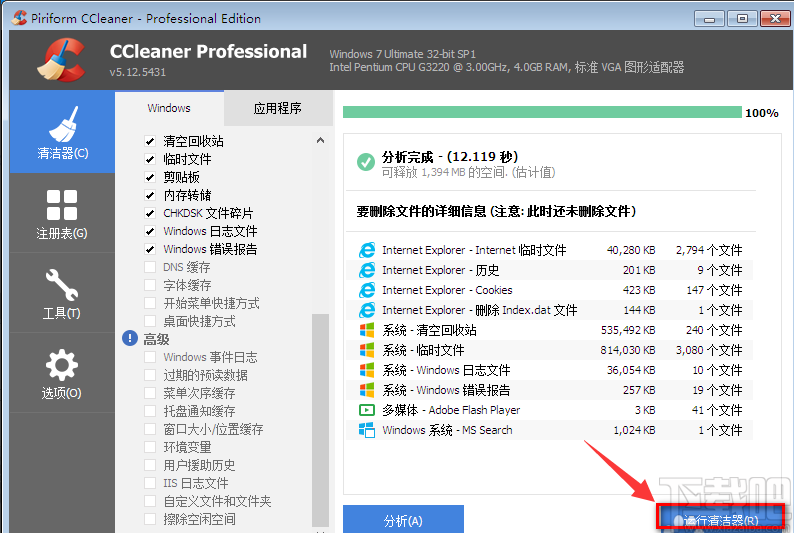Enable 用户援助历史 checkbox
The height and width of the screenshot is (533, 794).
[x=150, y=465]
